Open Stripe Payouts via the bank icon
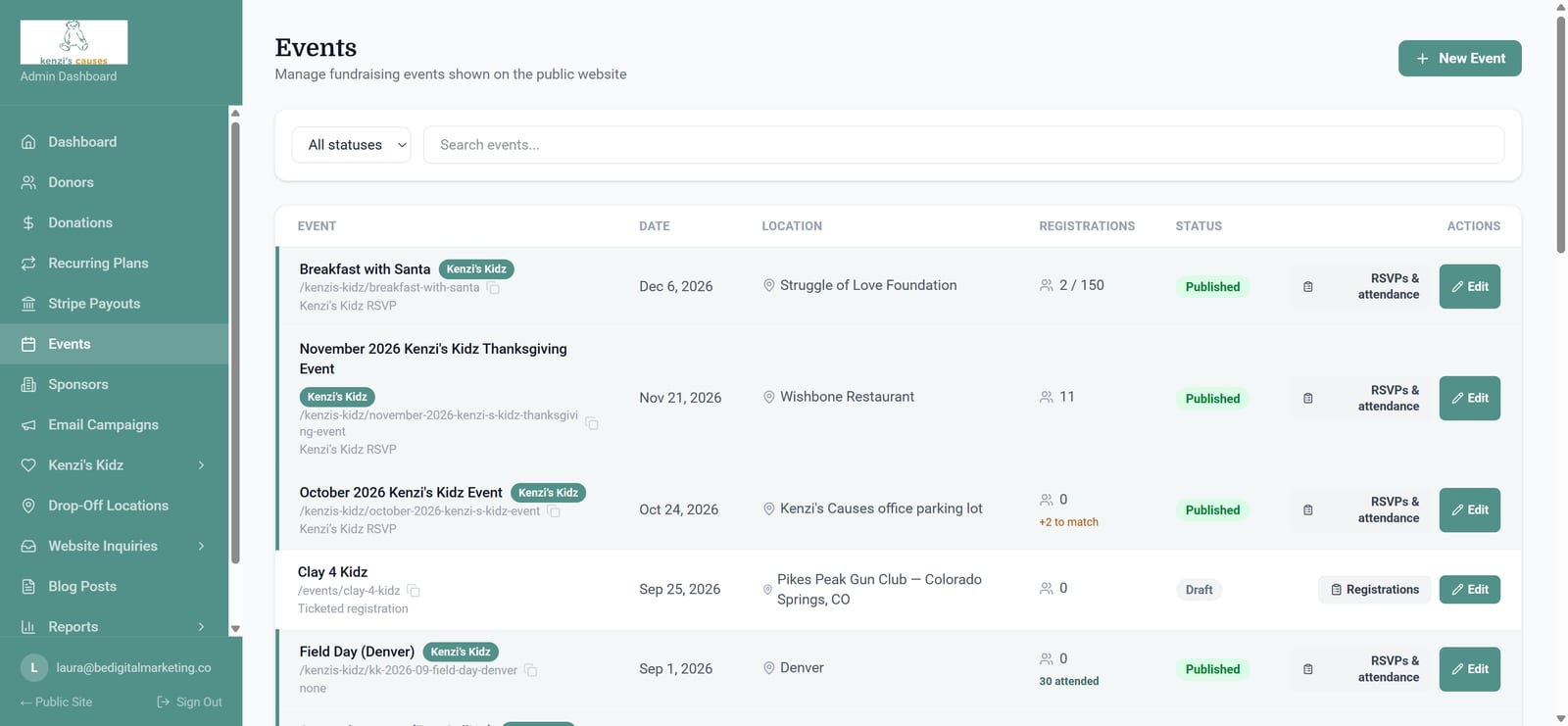 click(x=28, y=304)
